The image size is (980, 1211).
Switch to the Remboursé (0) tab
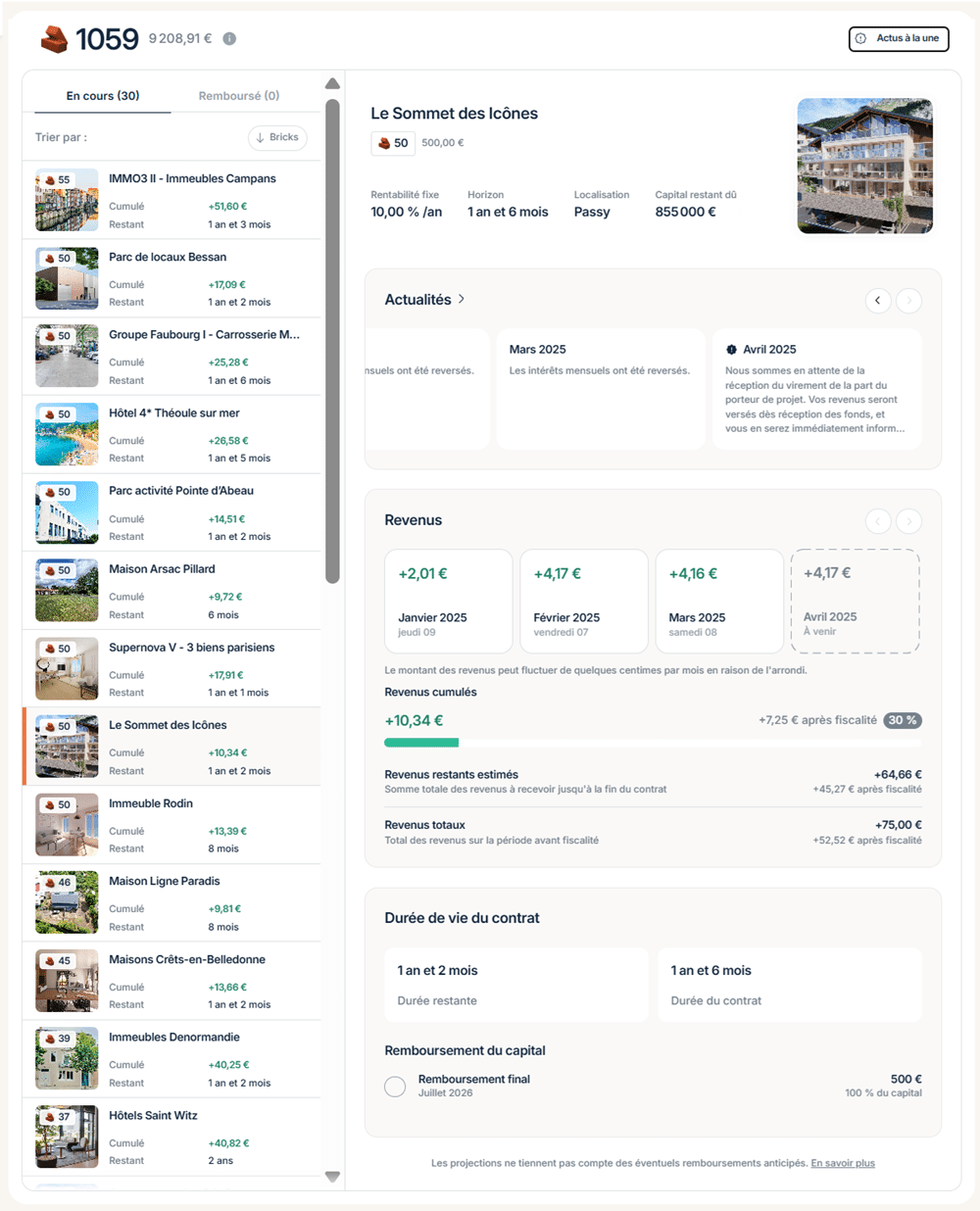click(x=237, y=95)
